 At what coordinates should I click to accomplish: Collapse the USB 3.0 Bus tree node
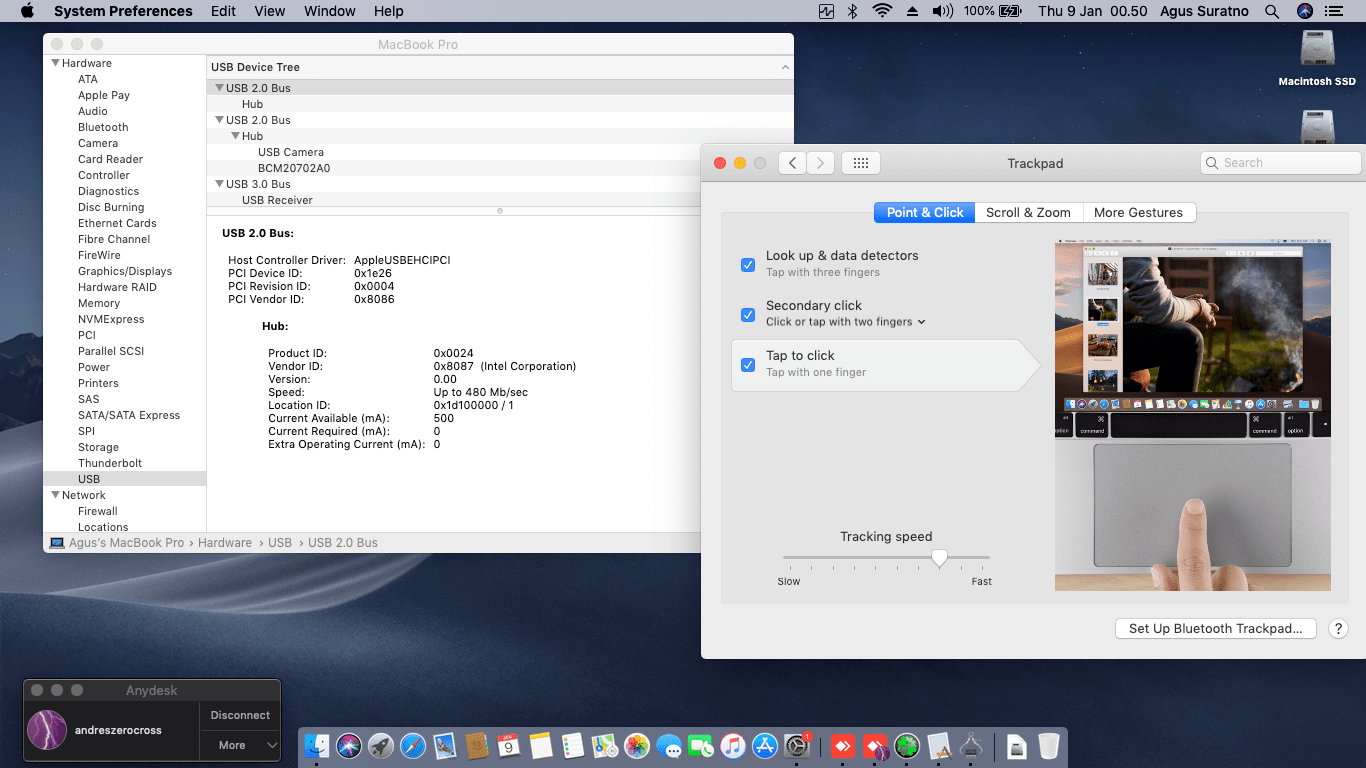click(x=220, y=184)
